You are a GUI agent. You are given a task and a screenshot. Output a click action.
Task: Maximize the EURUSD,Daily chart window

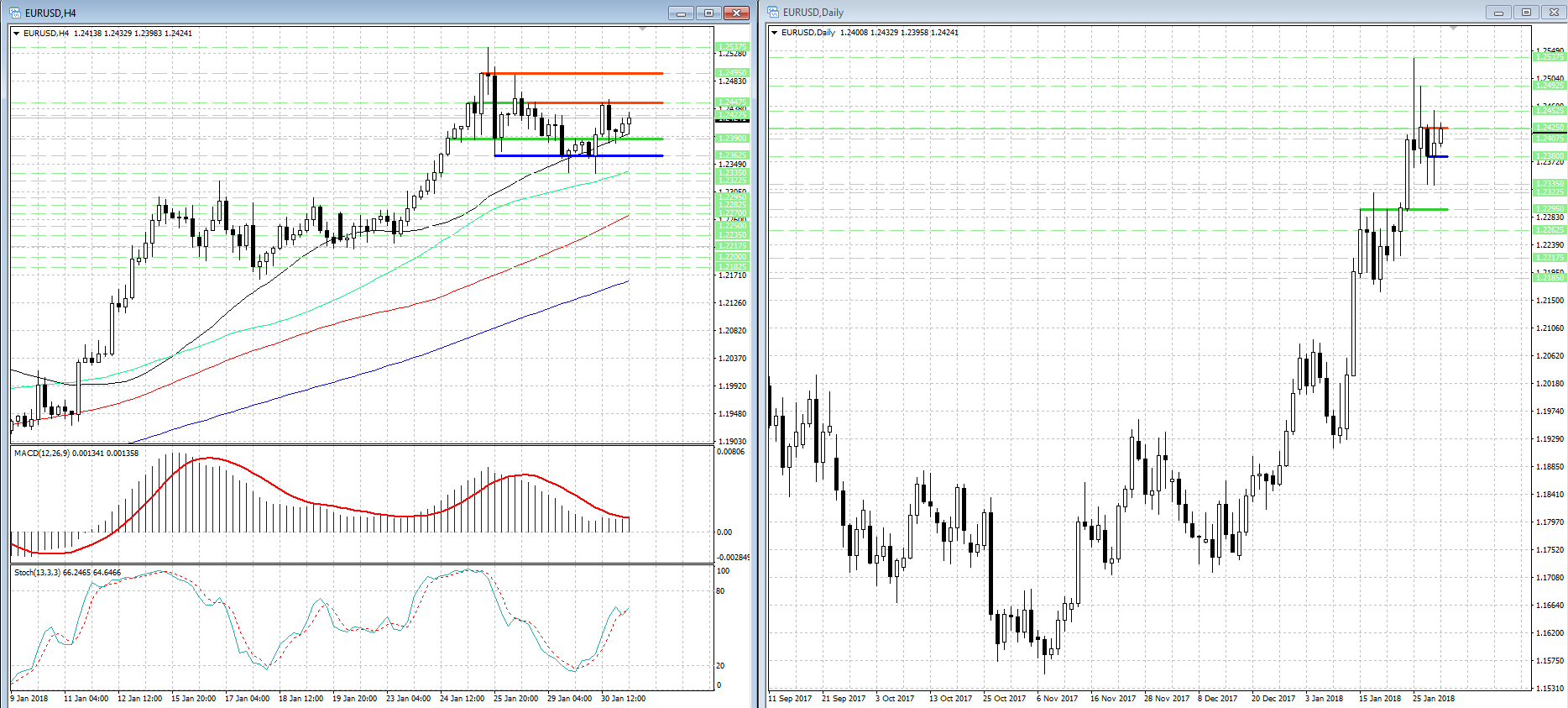pyautogui.click(x=1526, y=13)
